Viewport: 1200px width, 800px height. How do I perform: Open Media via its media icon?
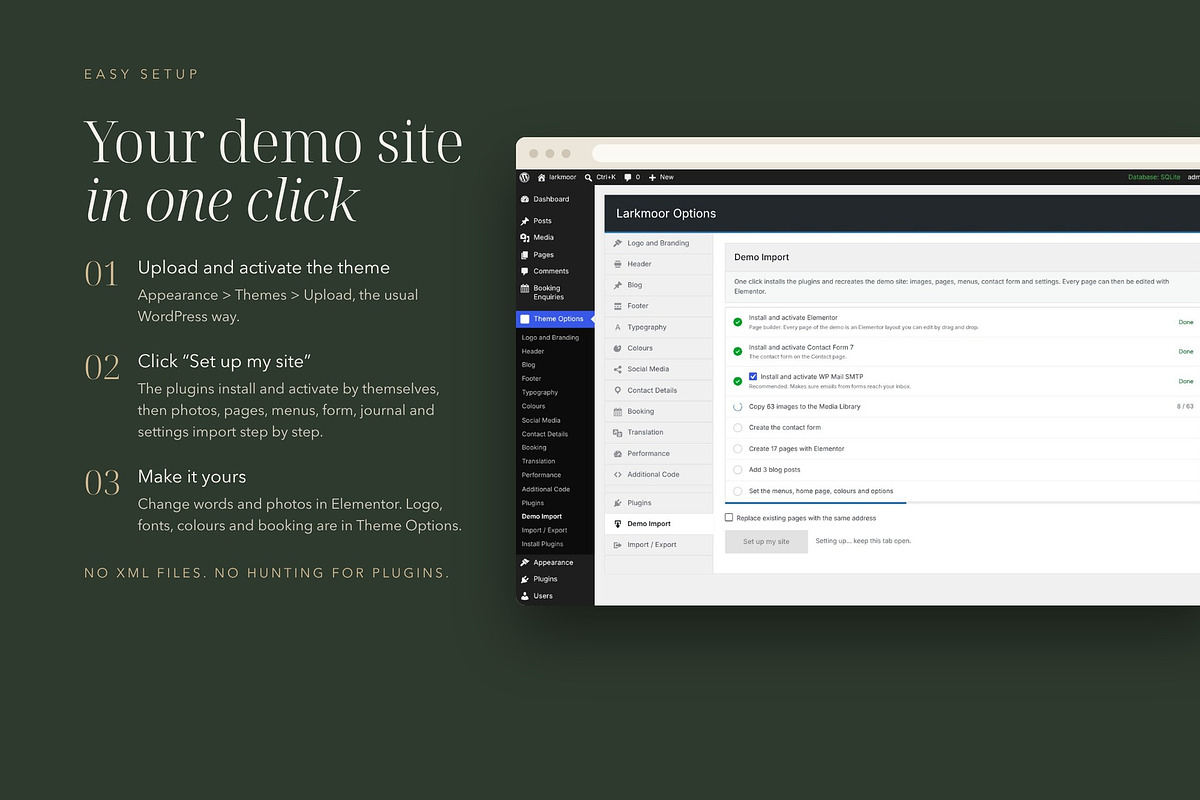(525, 238)
